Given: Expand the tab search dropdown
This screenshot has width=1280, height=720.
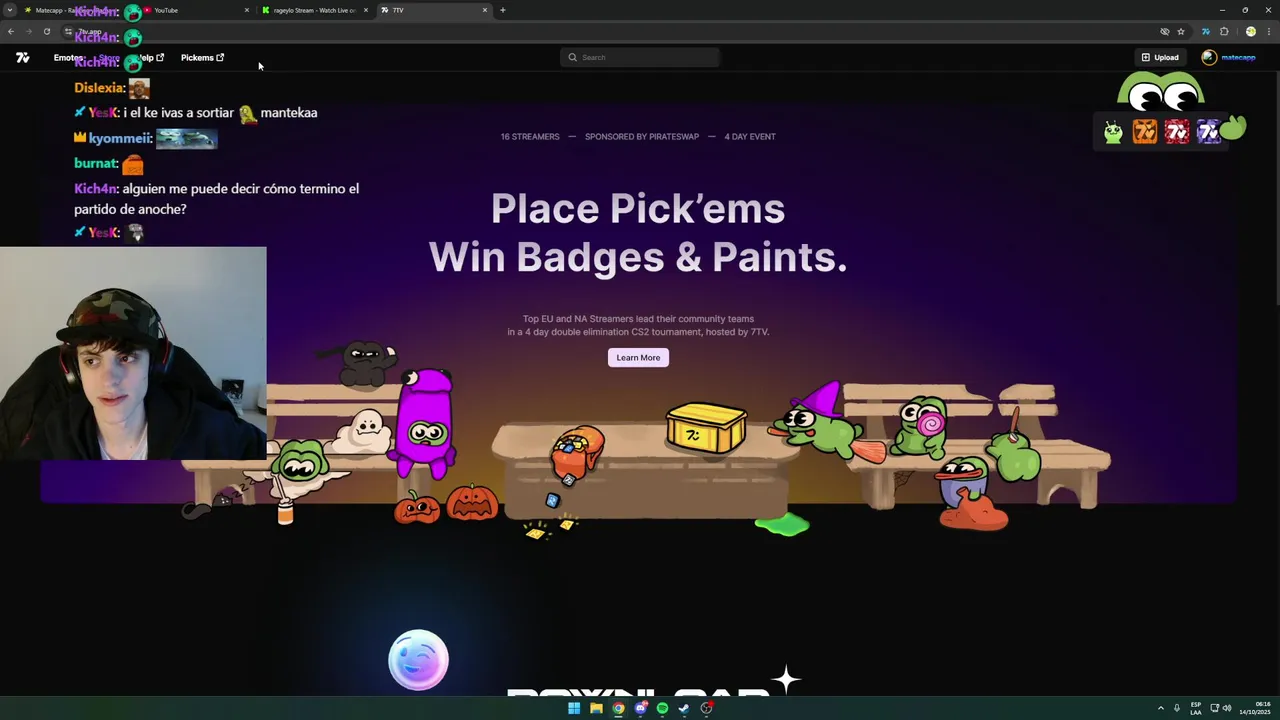Looking at the screenshot, I should point(10,10).
